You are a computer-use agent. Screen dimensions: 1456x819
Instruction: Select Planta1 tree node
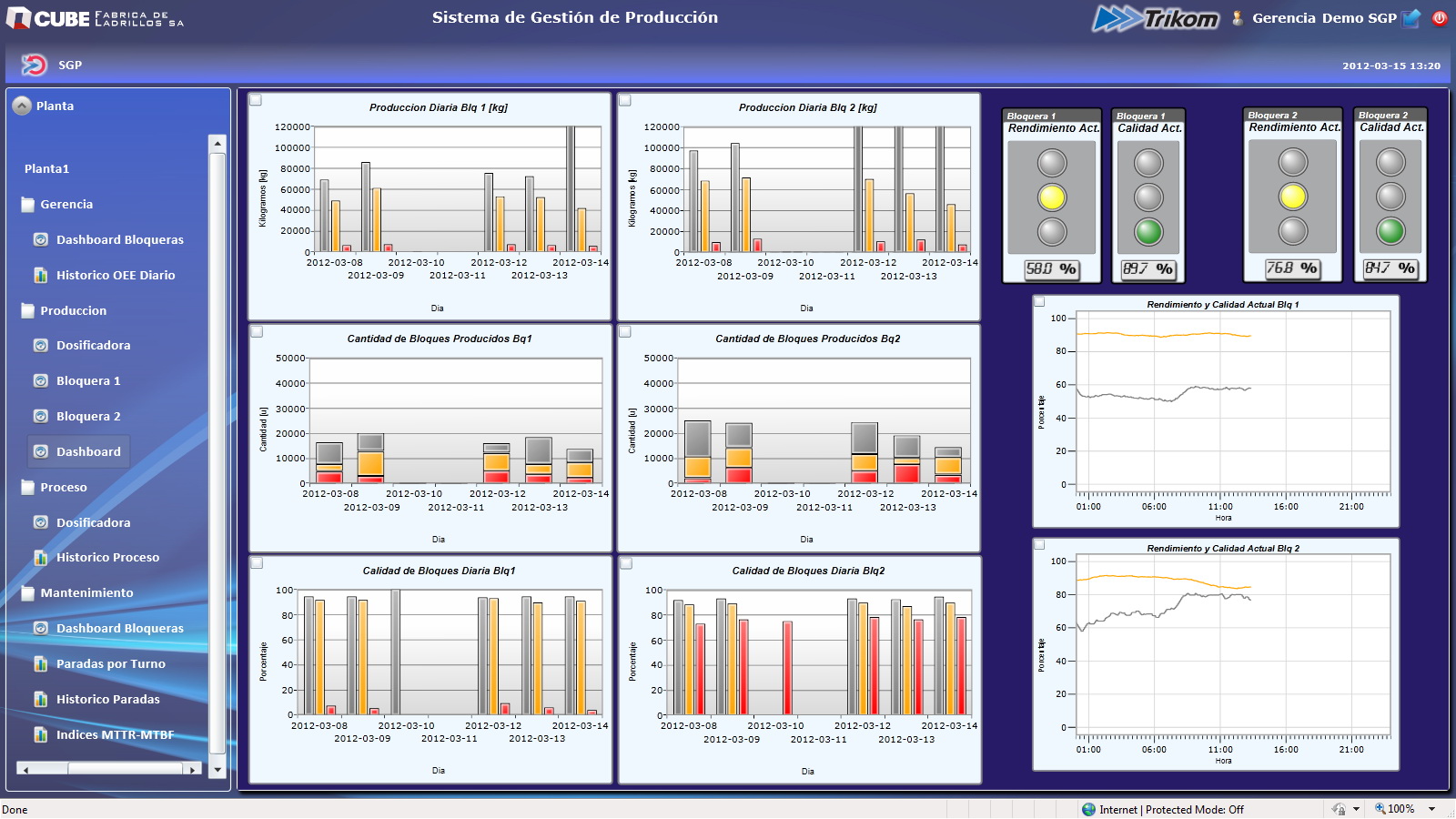tap(46, 168)
